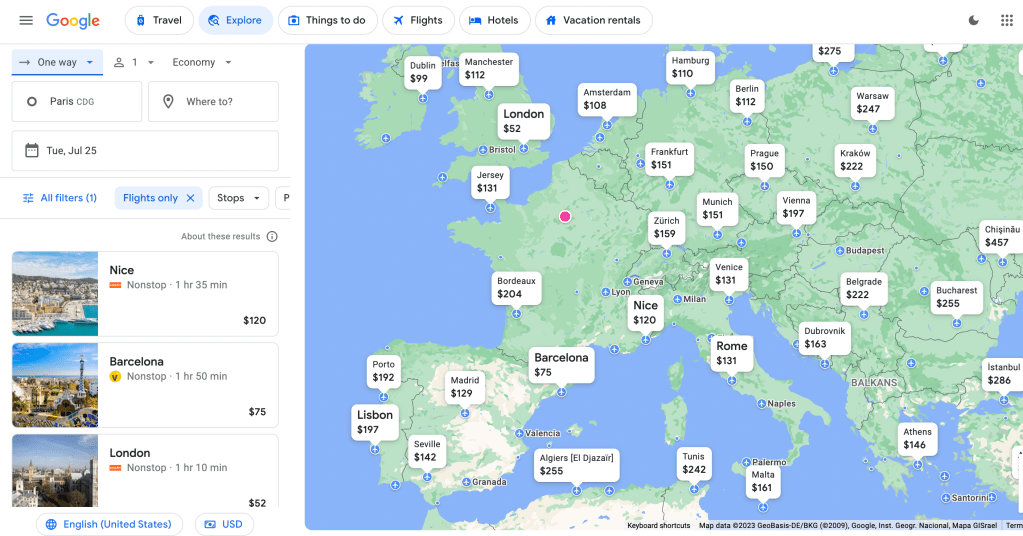Click the Google logo
This screenshot has width=1023, height=536.
73,20
